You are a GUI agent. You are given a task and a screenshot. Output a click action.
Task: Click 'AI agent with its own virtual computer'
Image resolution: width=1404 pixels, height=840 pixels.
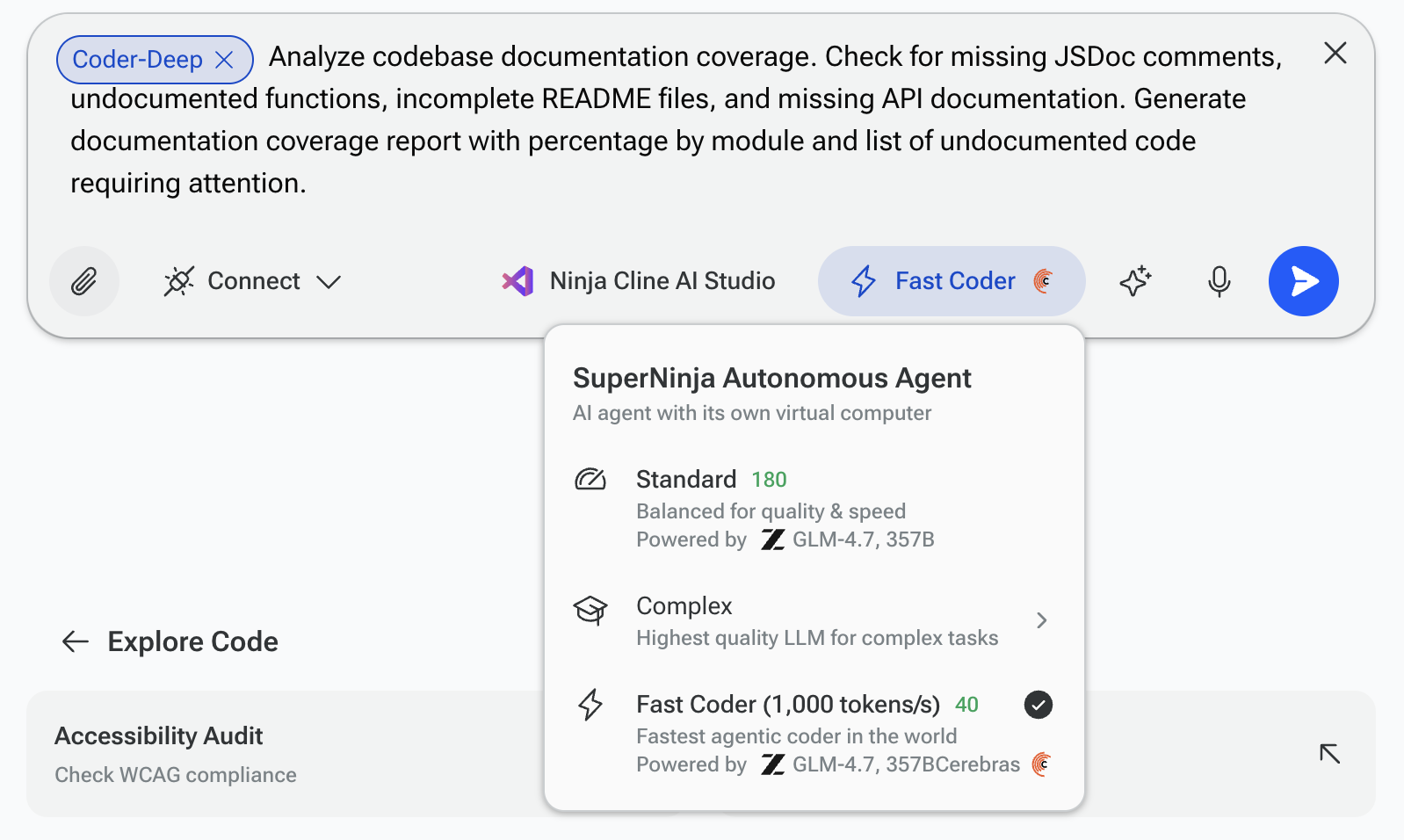click(x=752, y=413)
